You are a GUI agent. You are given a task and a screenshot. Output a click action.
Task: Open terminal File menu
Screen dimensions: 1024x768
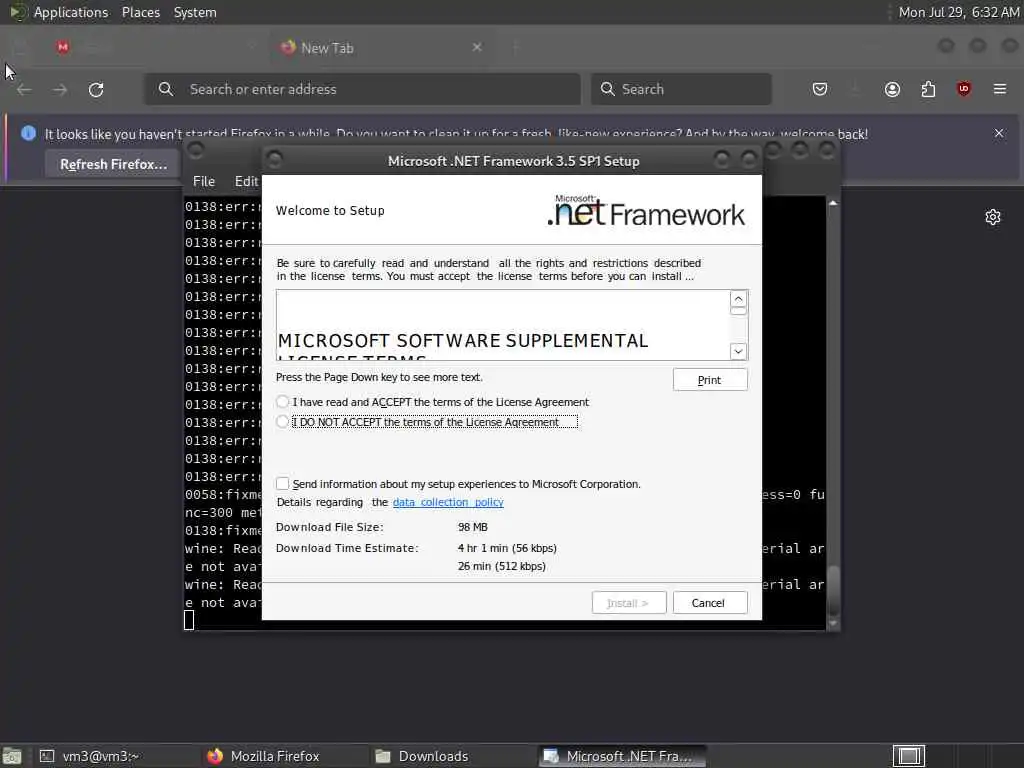click(204, 182)
